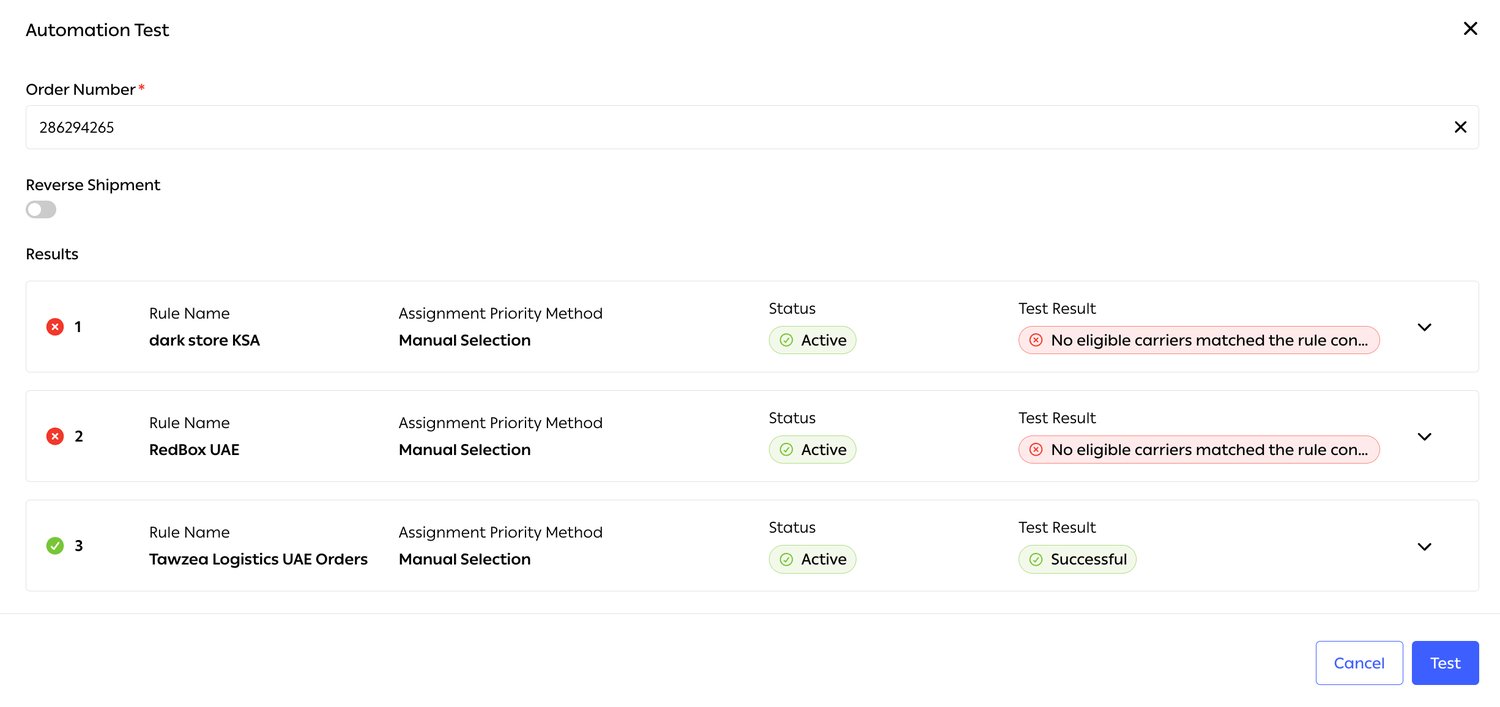Click Manual Selection in the RedBox UAE row
Viewport: 1500px width, 707px height.
coord(465,450)
